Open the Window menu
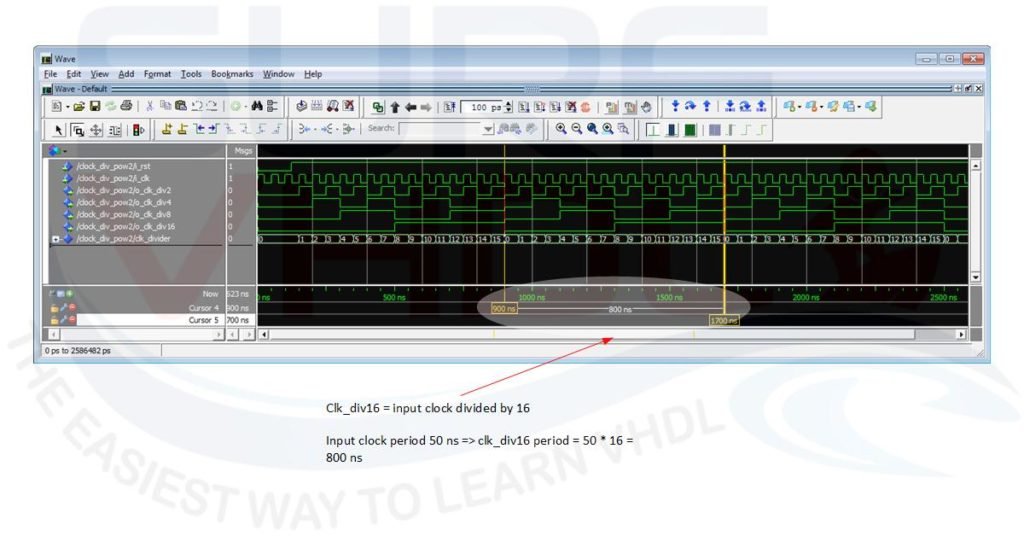The width and height of the screenshot is (1024, 536). tap(278, 74)
